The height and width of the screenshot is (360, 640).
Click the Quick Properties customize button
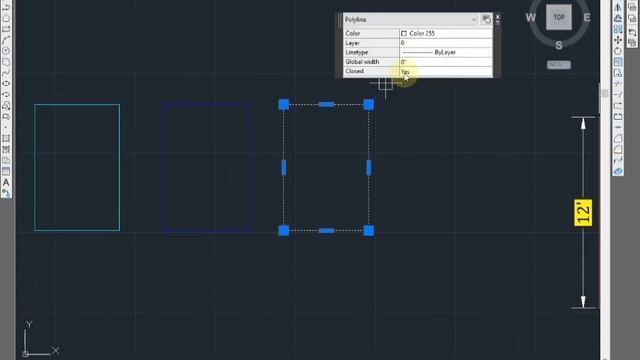coord(486,19)
